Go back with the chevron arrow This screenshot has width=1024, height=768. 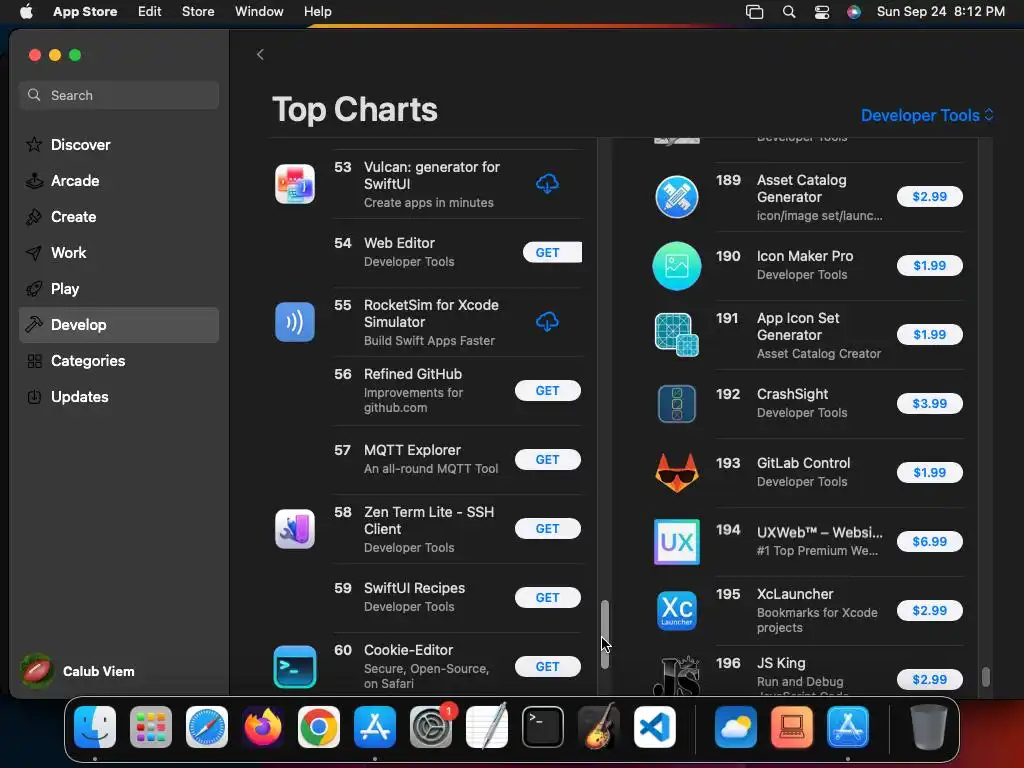pyautogui.click(x=260, y=54)
